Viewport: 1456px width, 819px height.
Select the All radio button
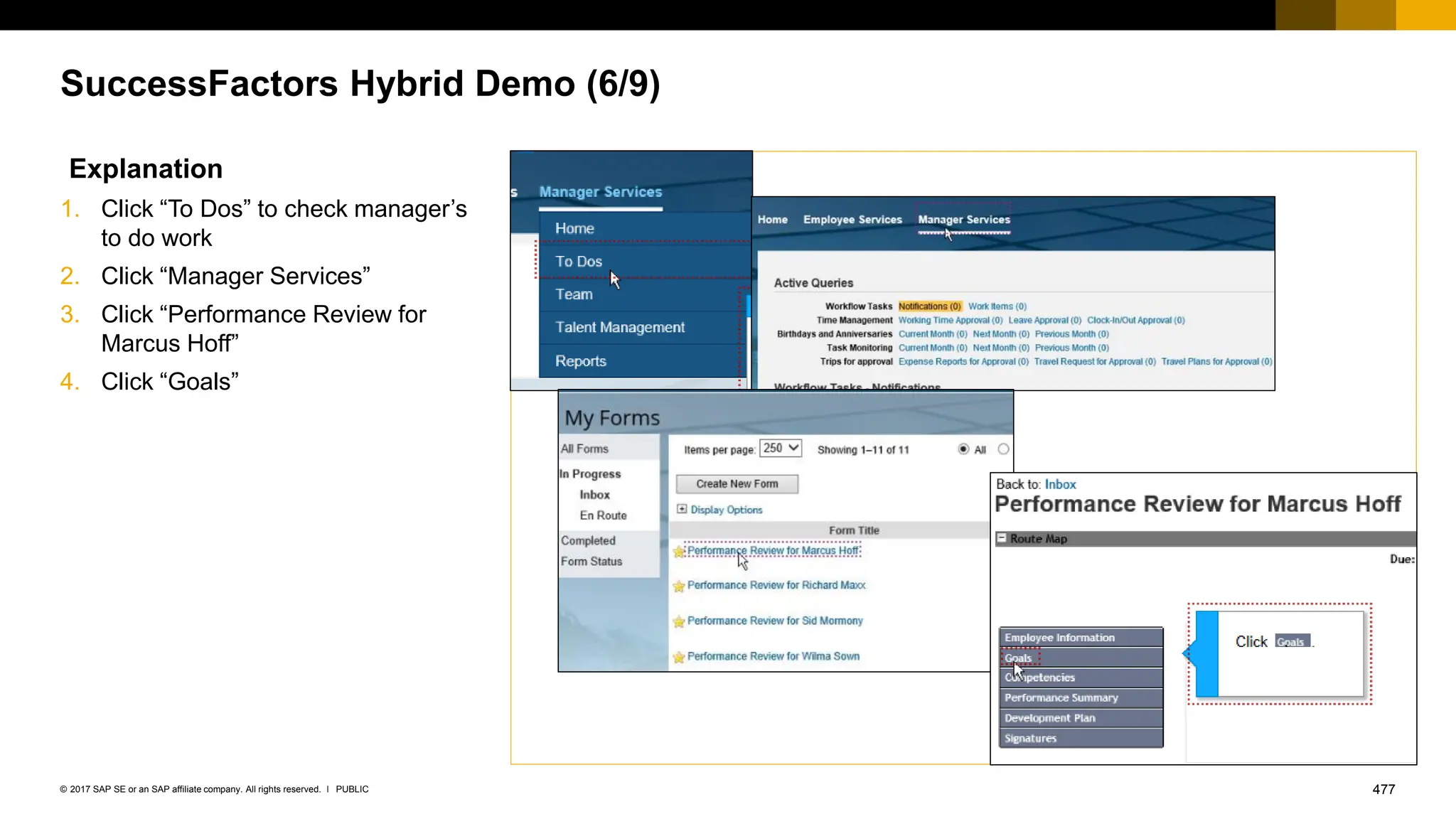[963, 449]
